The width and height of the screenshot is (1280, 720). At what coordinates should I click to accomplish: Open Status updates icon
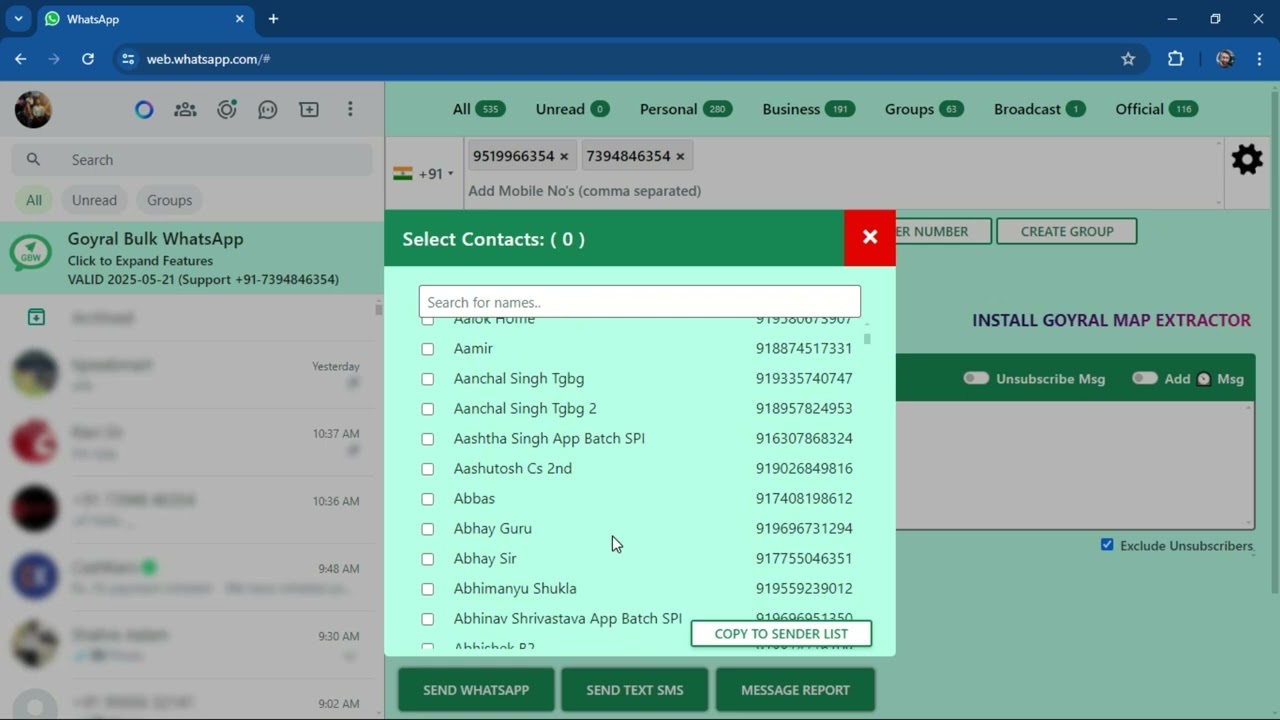click(x=227, y=110)
